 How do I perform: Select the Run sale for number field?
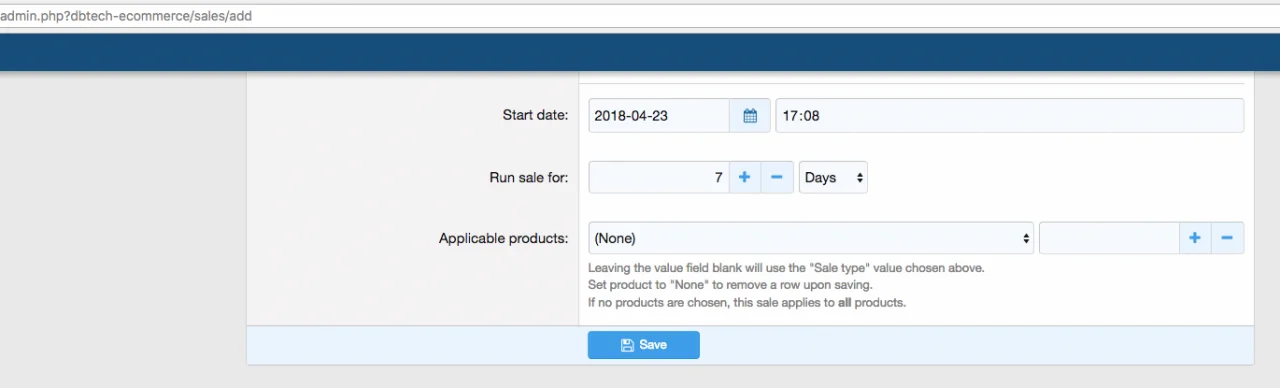[659, 177]
